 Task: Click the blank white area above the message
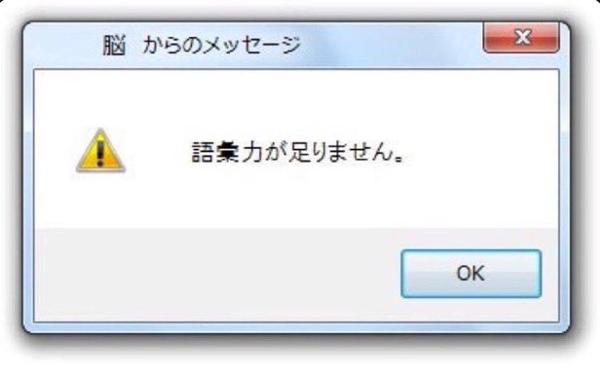(297, 101)
